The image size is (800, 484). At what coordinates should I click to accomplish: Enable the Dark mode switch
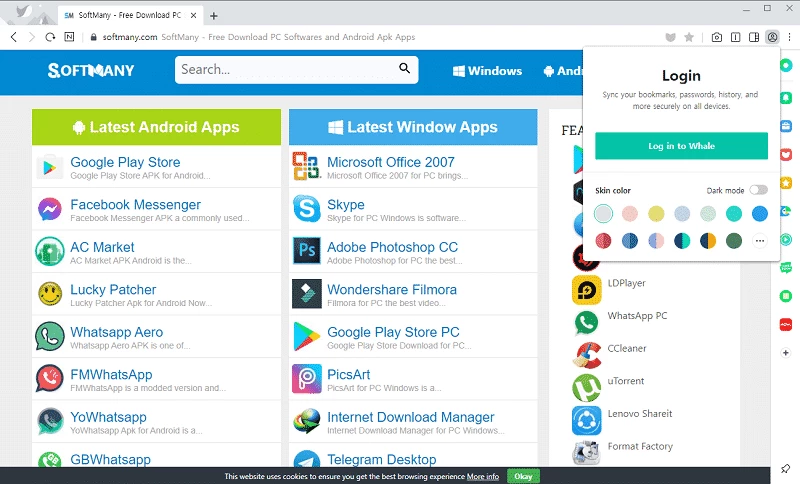tap(758, 190)
